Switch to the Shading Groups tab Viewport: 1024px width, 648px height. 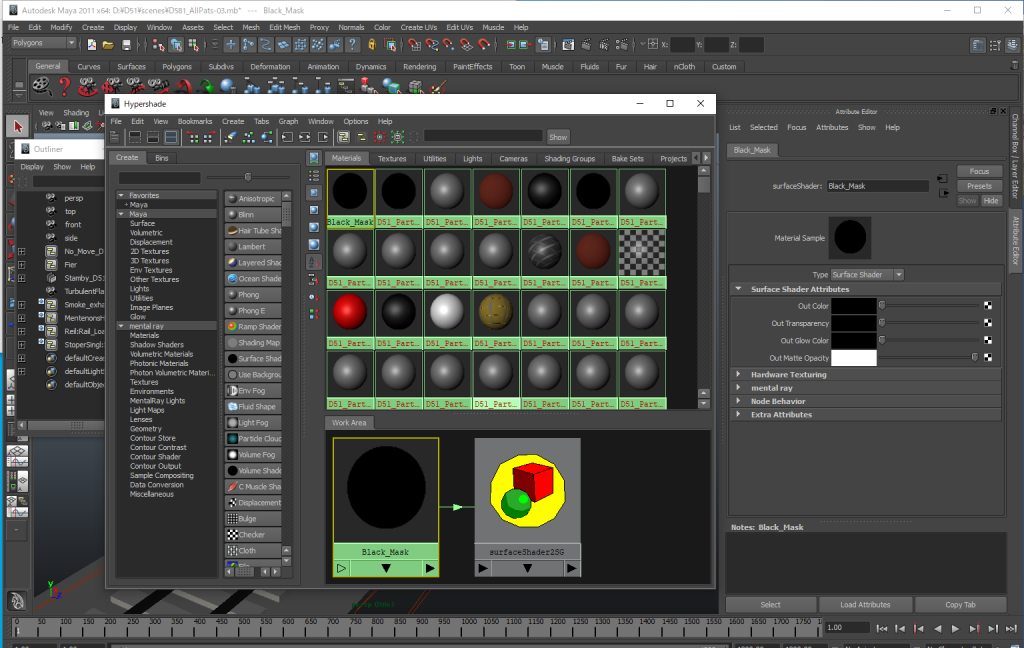tap(569, 159)
